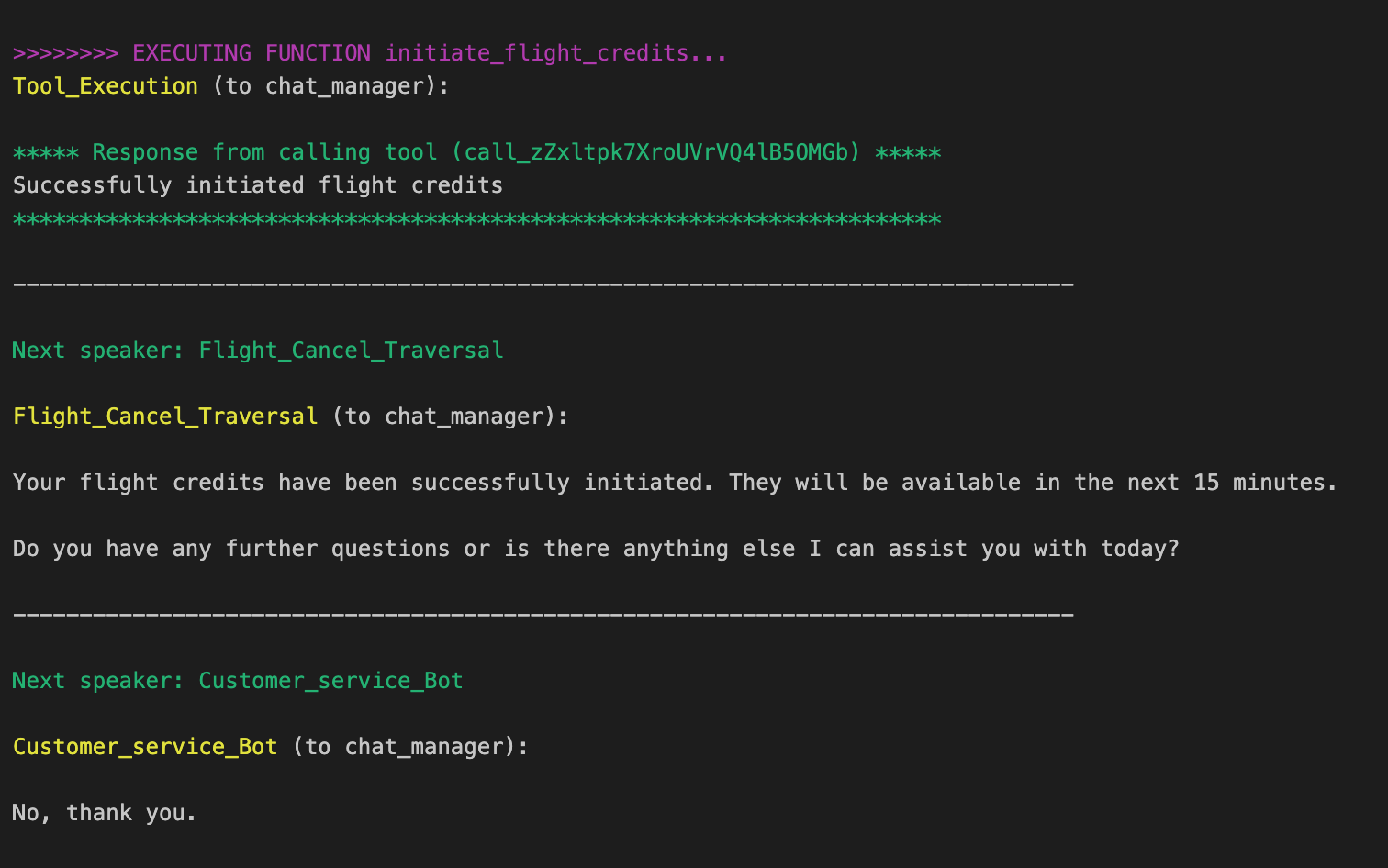Click the trailing asterisks after the call ID

[x=908, y=152]
